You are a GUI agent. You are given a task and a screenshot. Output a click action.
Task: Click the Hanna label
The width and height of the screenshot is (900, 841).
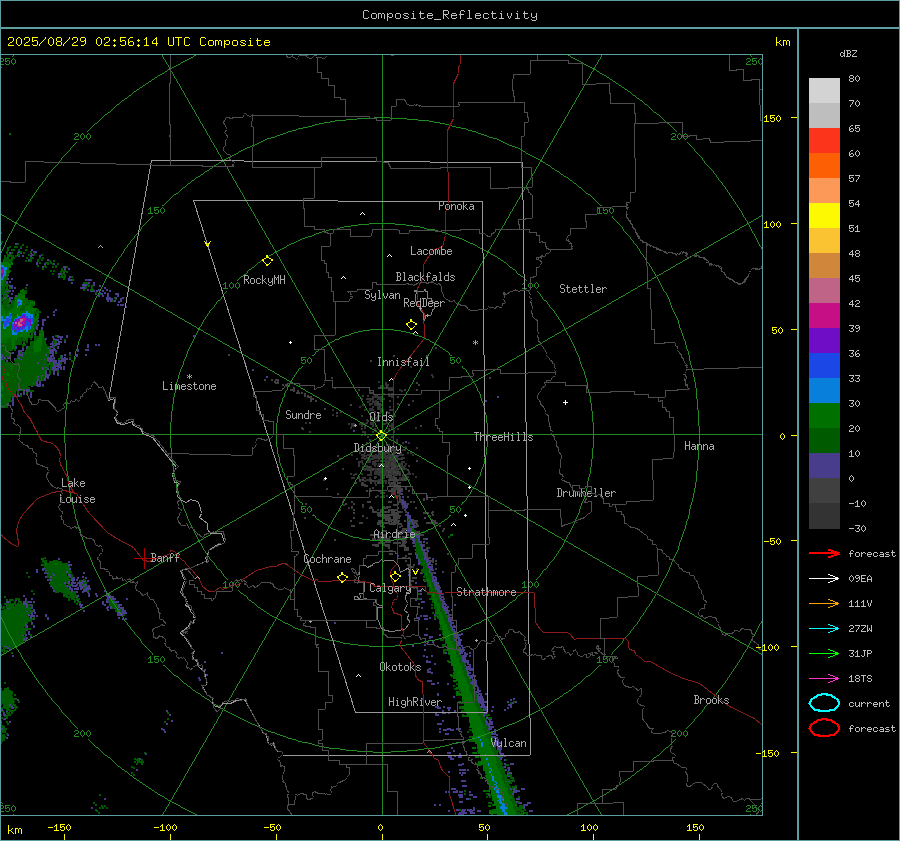[699, 446]
